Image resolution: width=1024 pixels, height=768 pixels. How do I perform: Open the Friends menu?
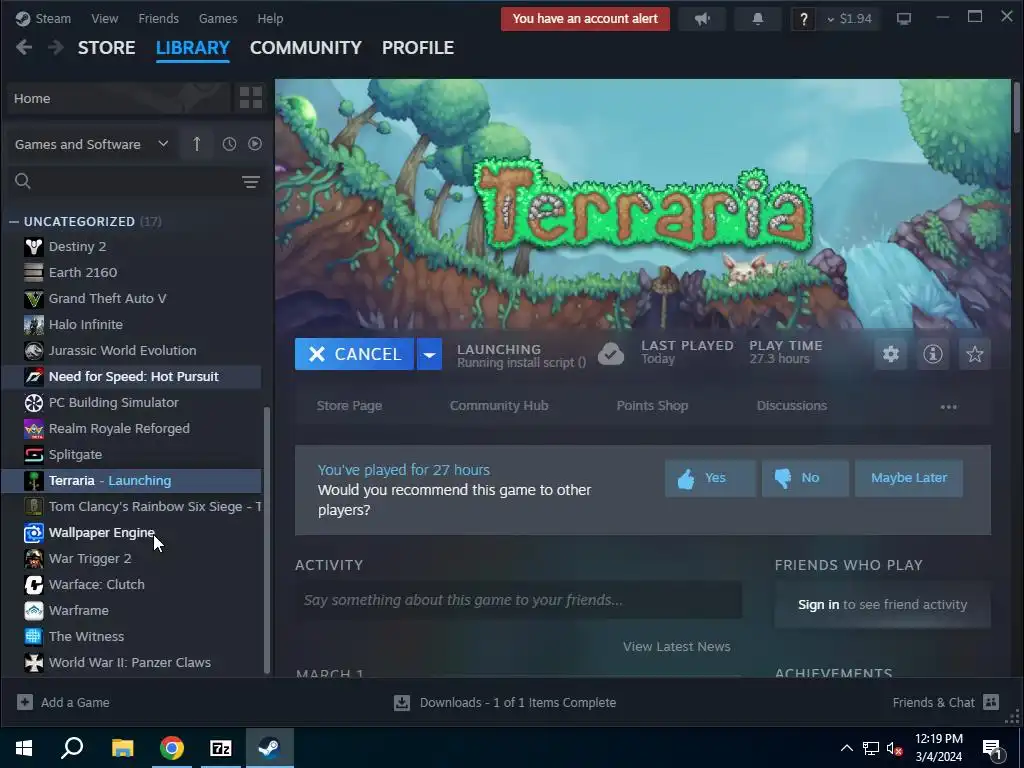(x=158, y=19)
